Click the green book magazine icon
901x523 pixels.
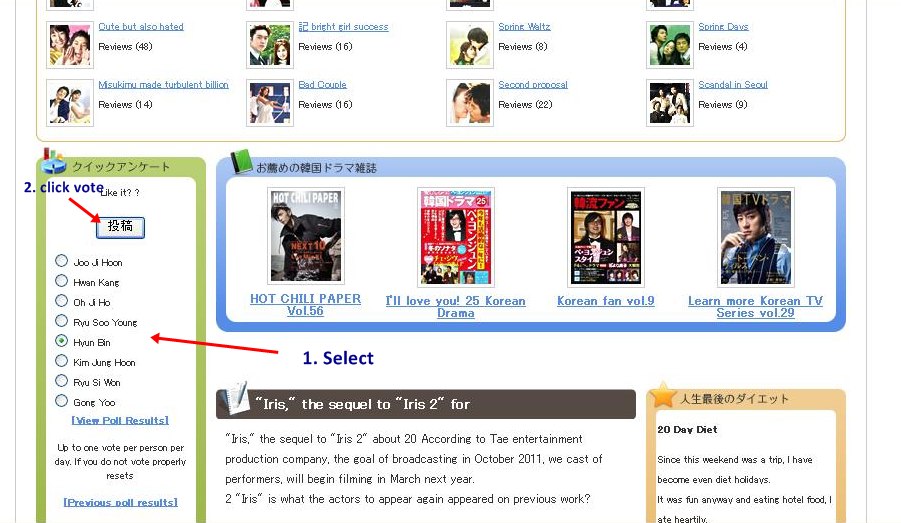(241, 162)
